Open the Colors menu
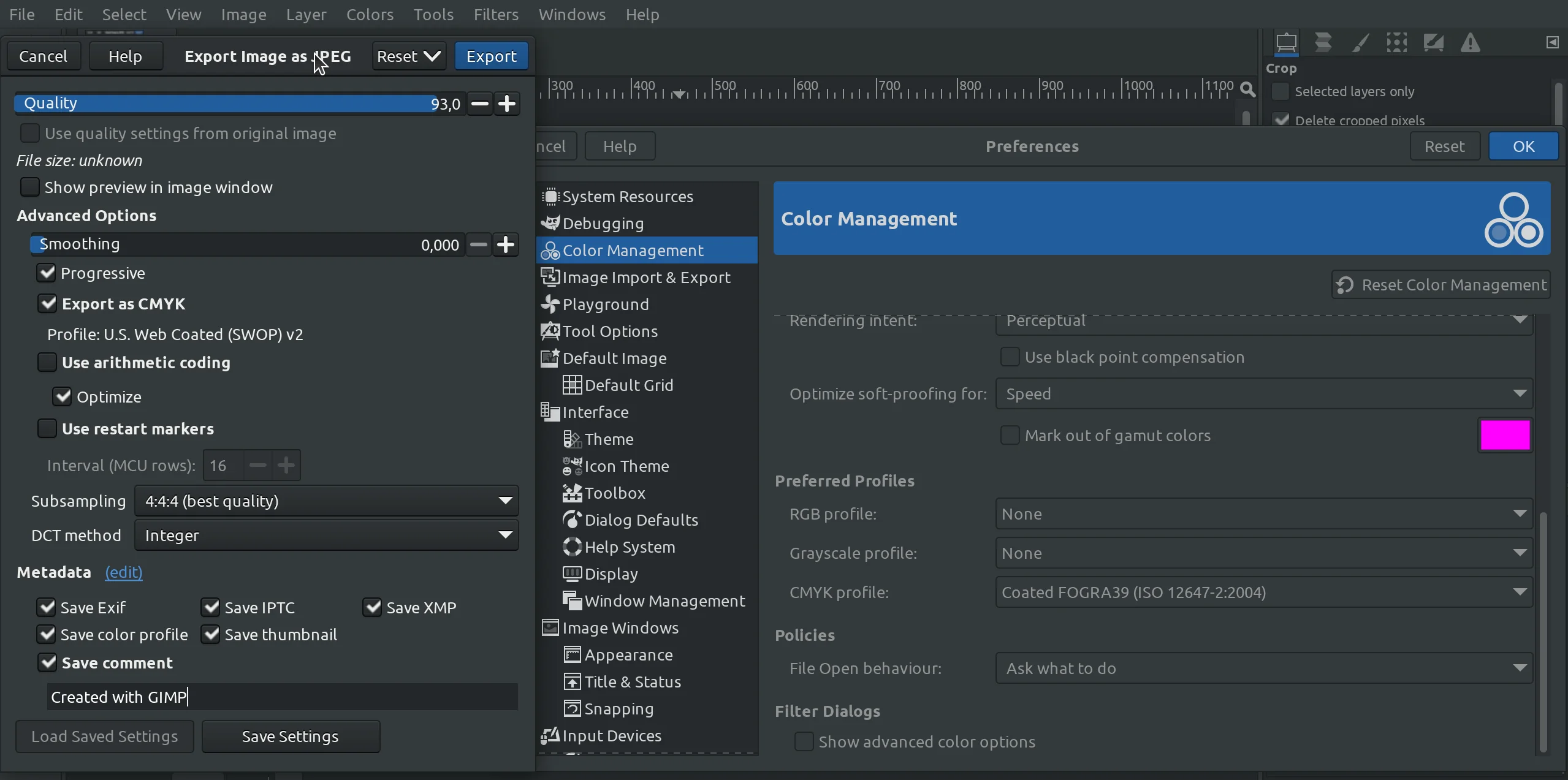The height and width of the screenshot is (780, 1568). click(x=370, y=15)
